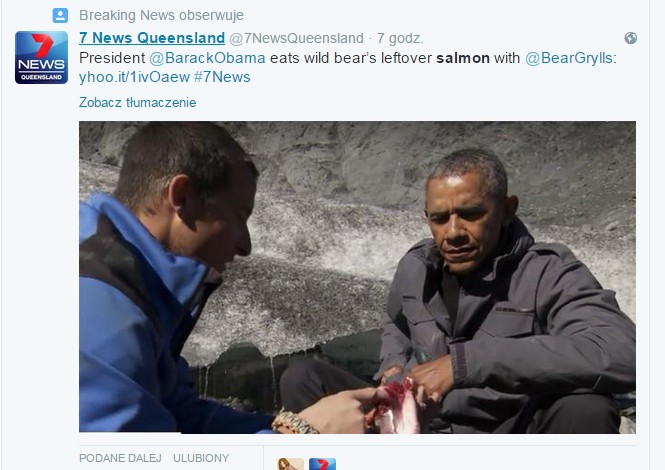Open the small 7 News avatar under the photo
Image resolution: width=665 pixels, height=470 pixels.
pyautogui.click(x=322, y=464)
